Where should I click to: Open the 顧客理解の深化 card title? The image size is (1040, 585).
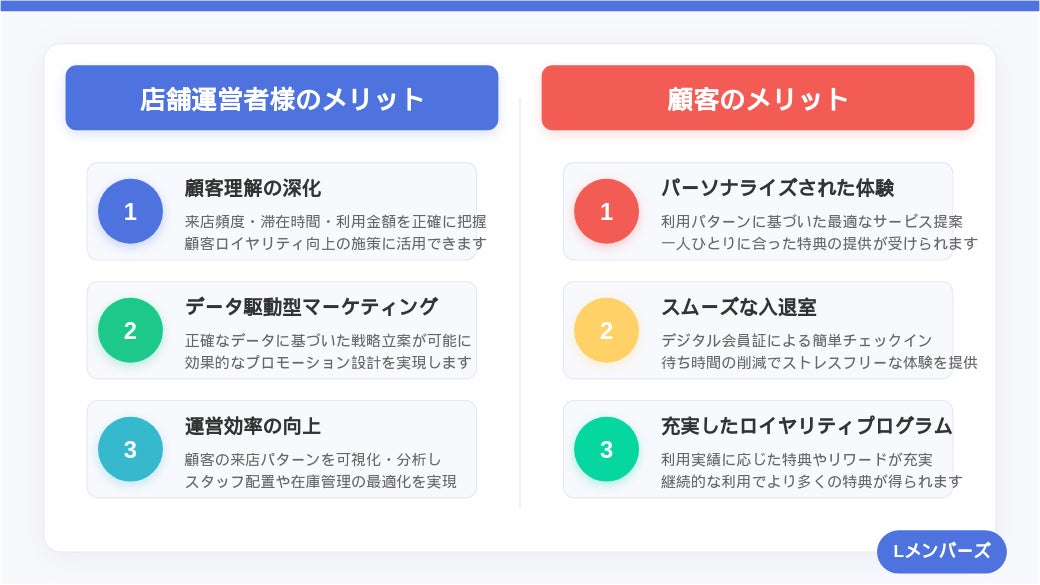click(x=253, y=188)
